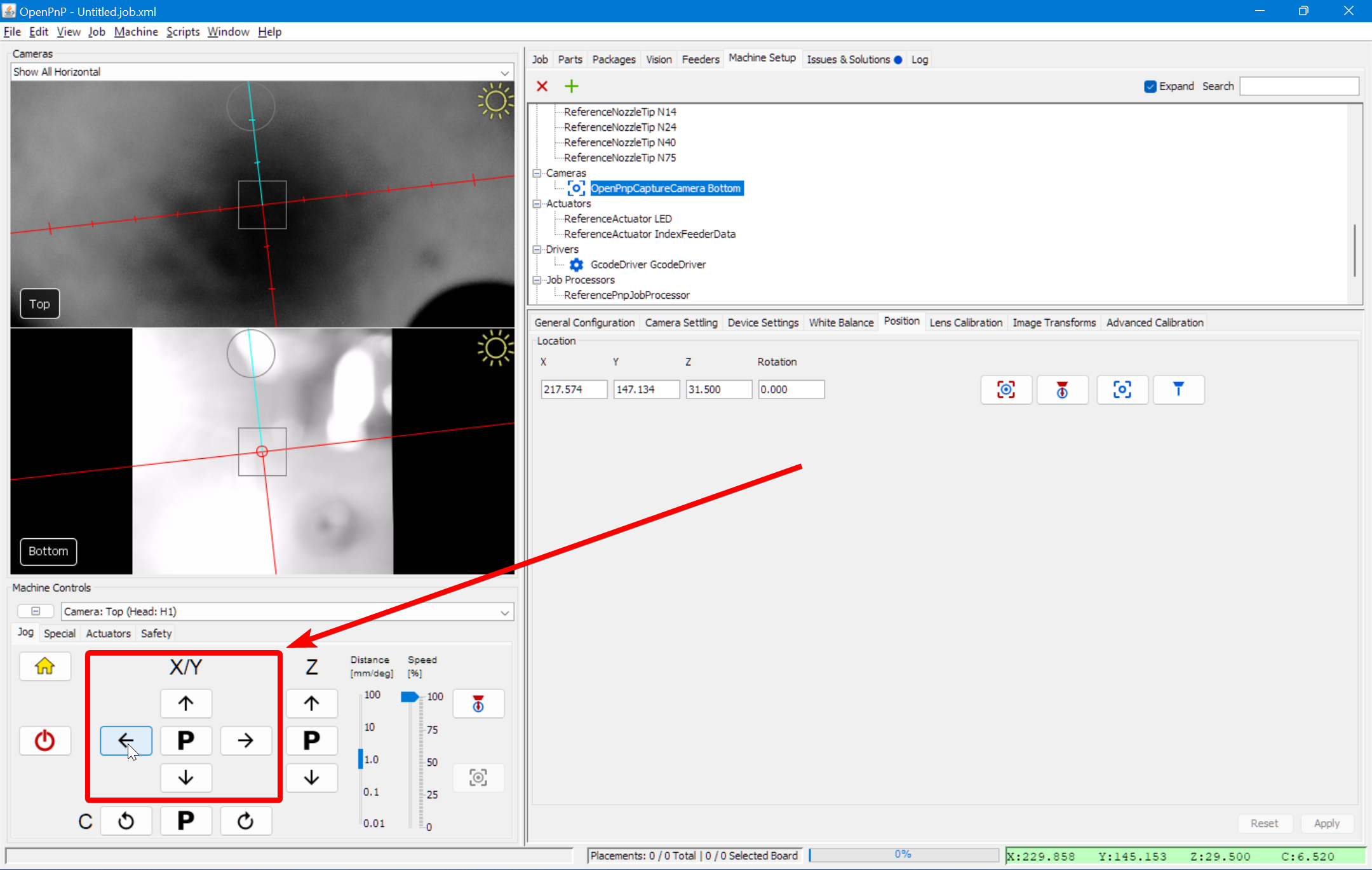This screenshot has width=1372, height=870.
Task: Collapse the machine controls panel toggle
Action: click(x=36, y=611)
